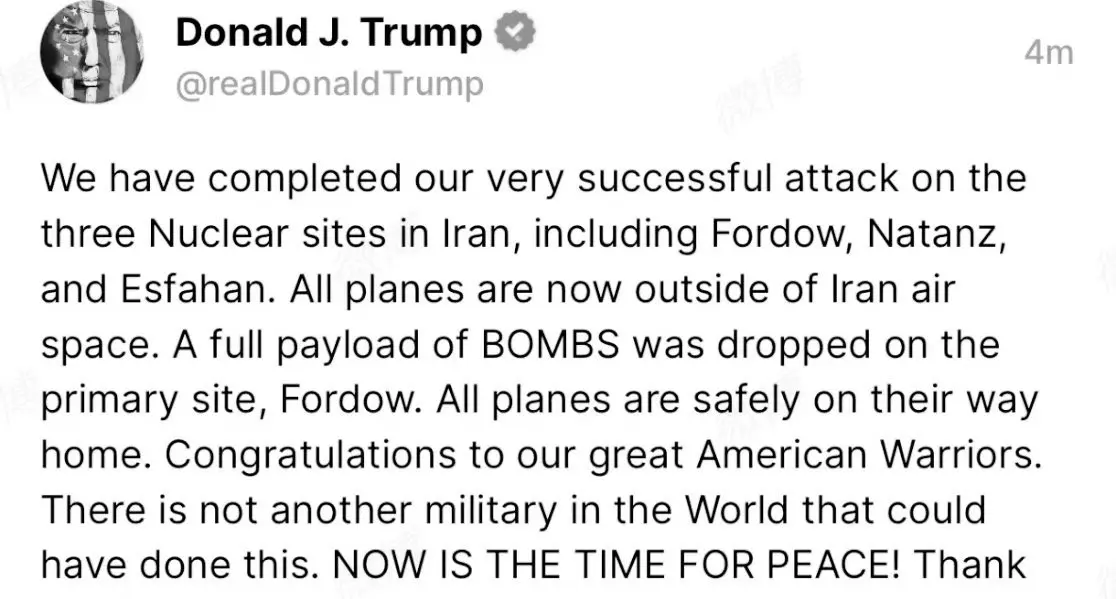Click the capitalized word 'BOMBS' in the post
The width and height of the screenshot is (1116, 599).
(x=551, y=344)
